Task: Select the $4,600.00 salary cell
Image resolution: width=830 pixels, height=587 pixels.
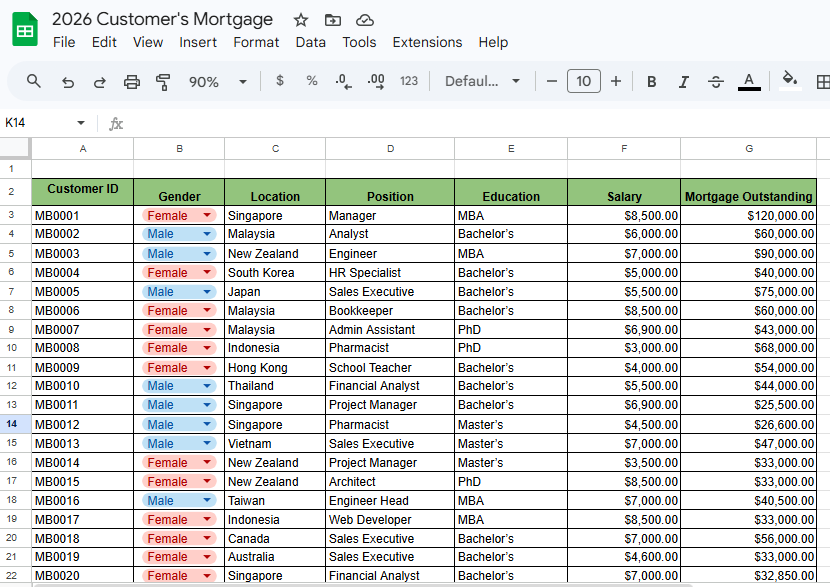Action: tap(624, 557)
